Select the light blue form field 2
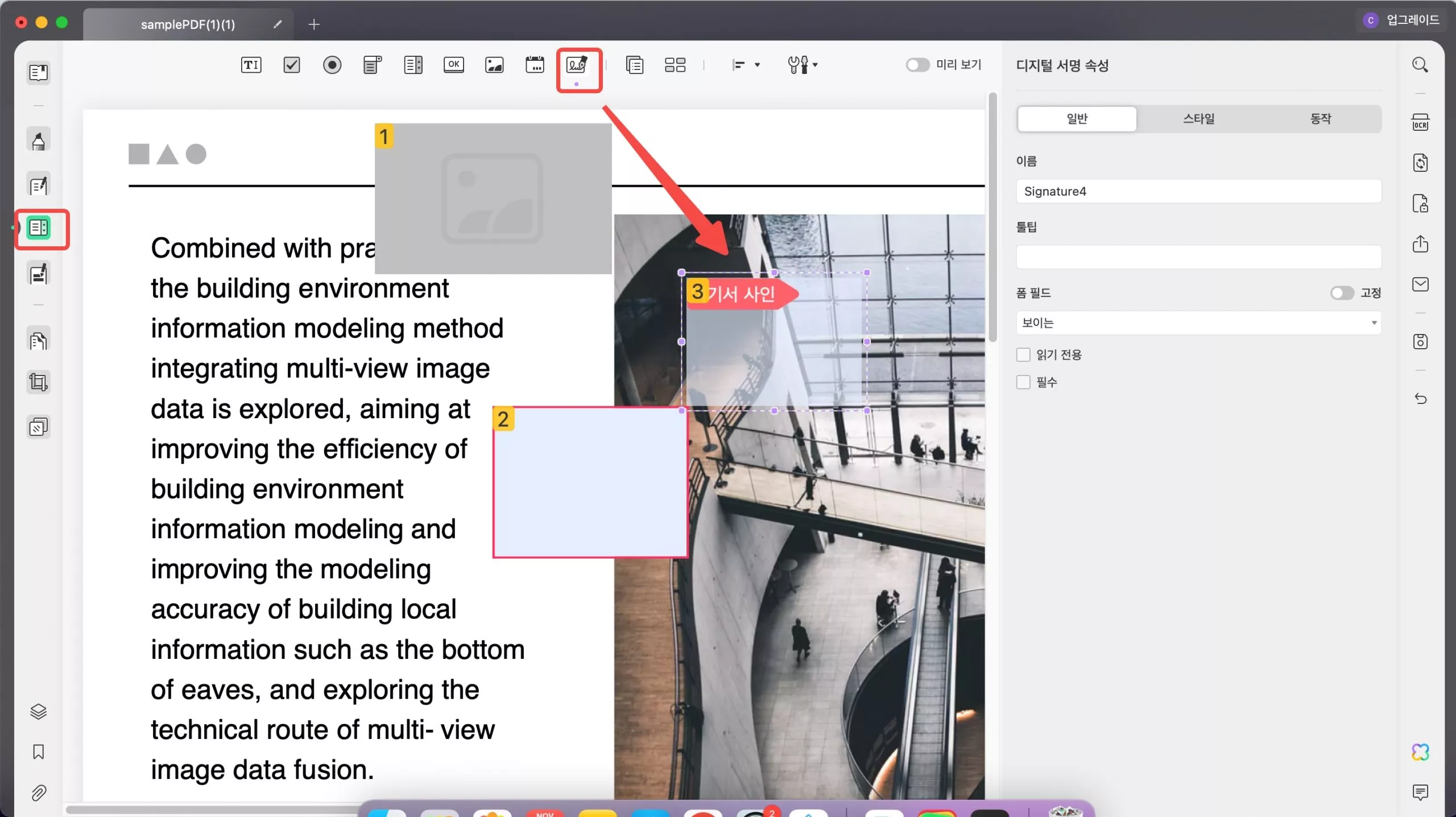Image resolution: width=1456 pixels, height=817 pixels. click(590, 482)
